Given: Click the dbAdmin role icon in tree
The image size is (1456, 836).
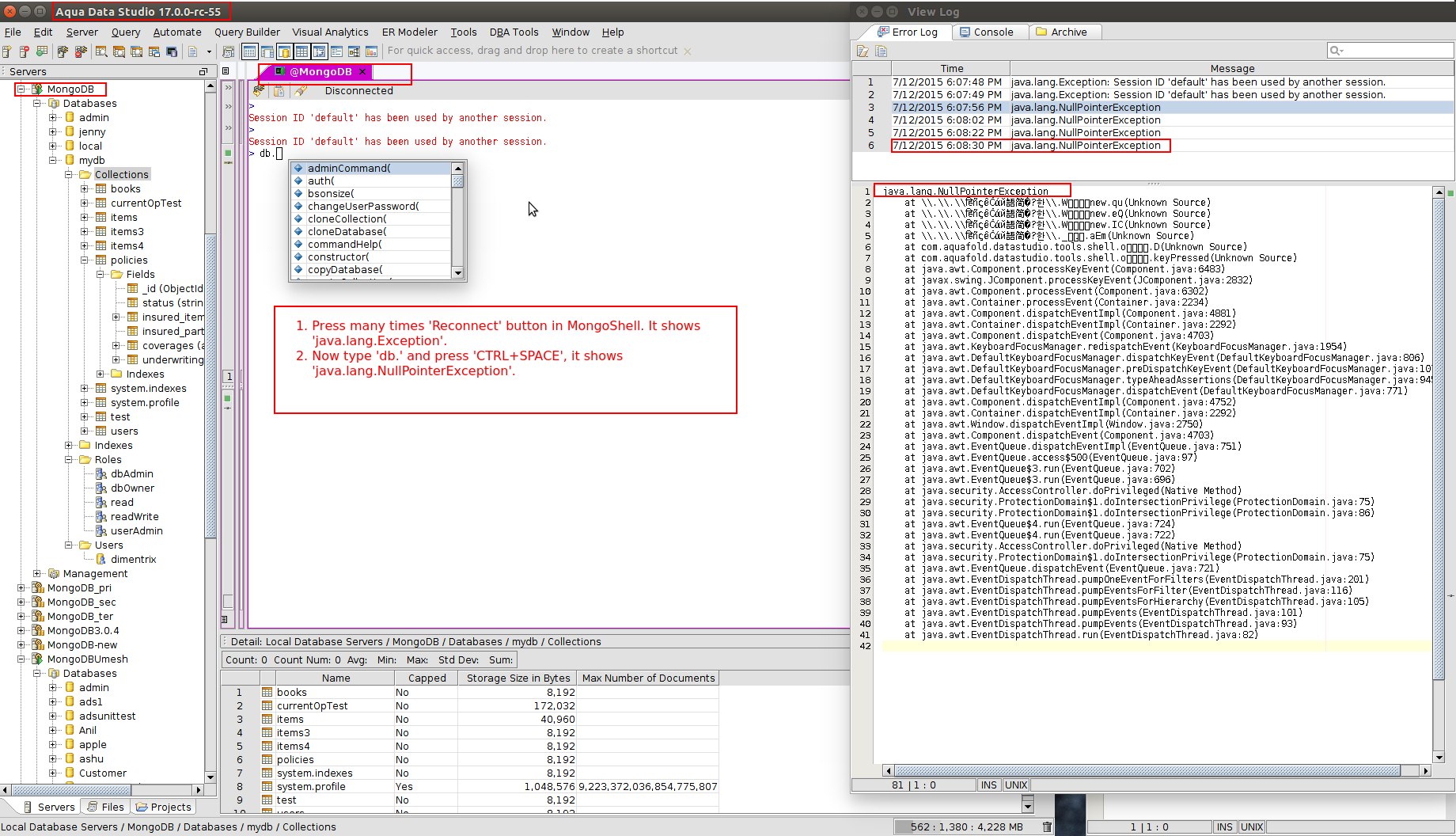Looking at the screenshot, I should tap(101, 473).
